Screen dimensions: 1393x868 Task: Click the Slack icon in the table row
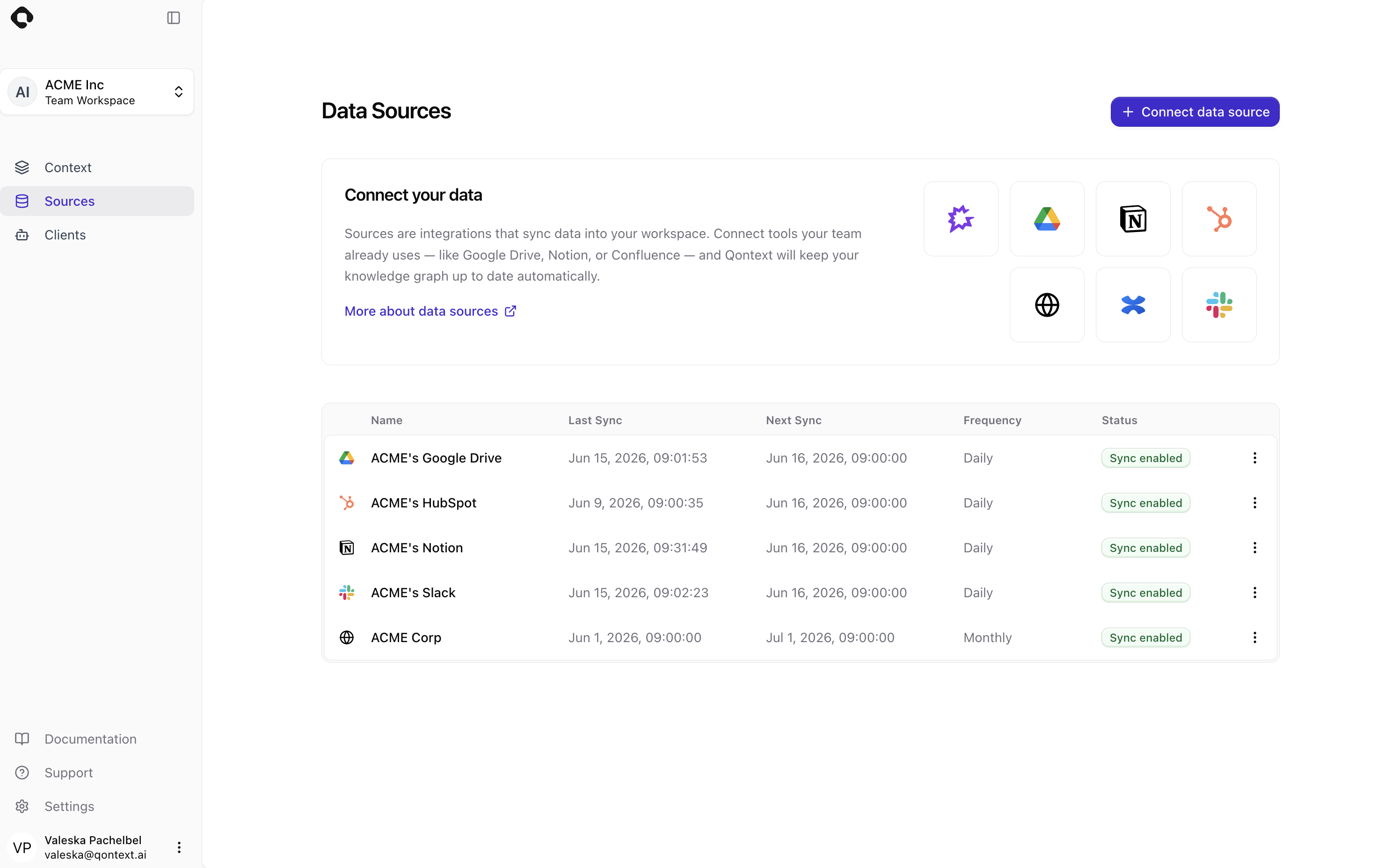(x=347, y=593)
